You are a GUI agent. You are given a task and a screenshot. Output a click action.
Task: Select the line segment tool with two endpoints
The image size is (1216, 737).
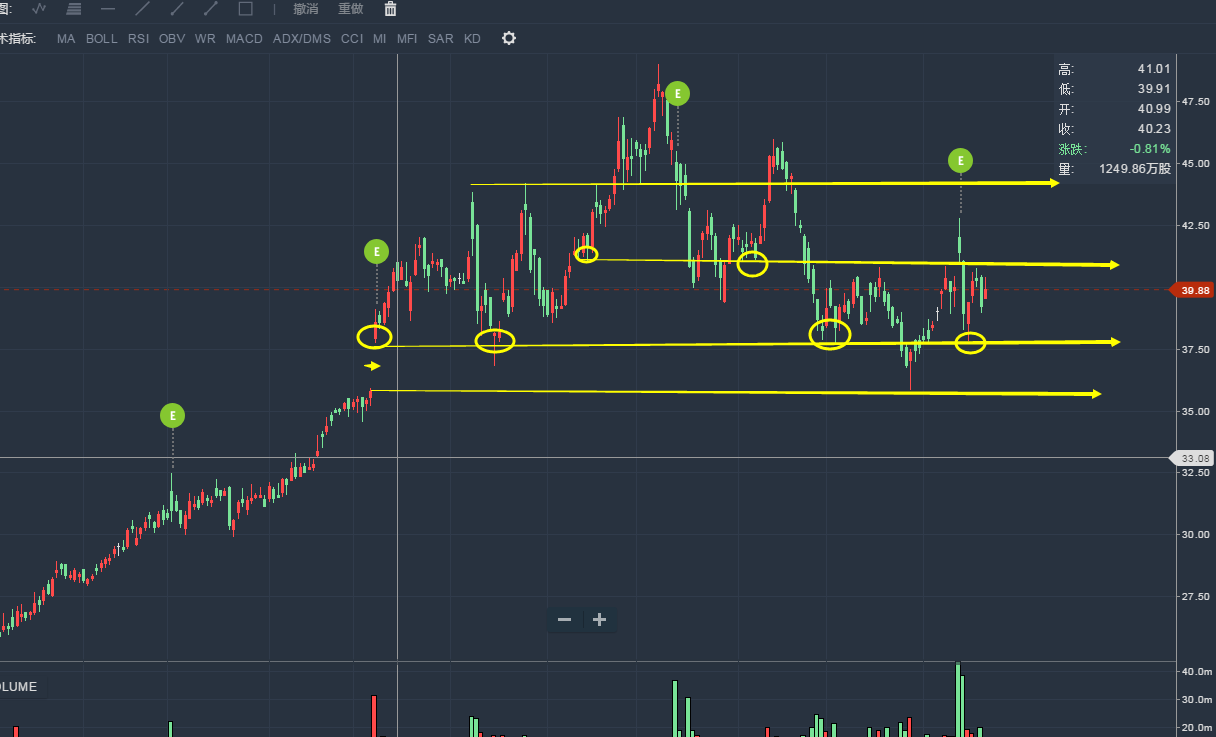[x=211, y=9]
